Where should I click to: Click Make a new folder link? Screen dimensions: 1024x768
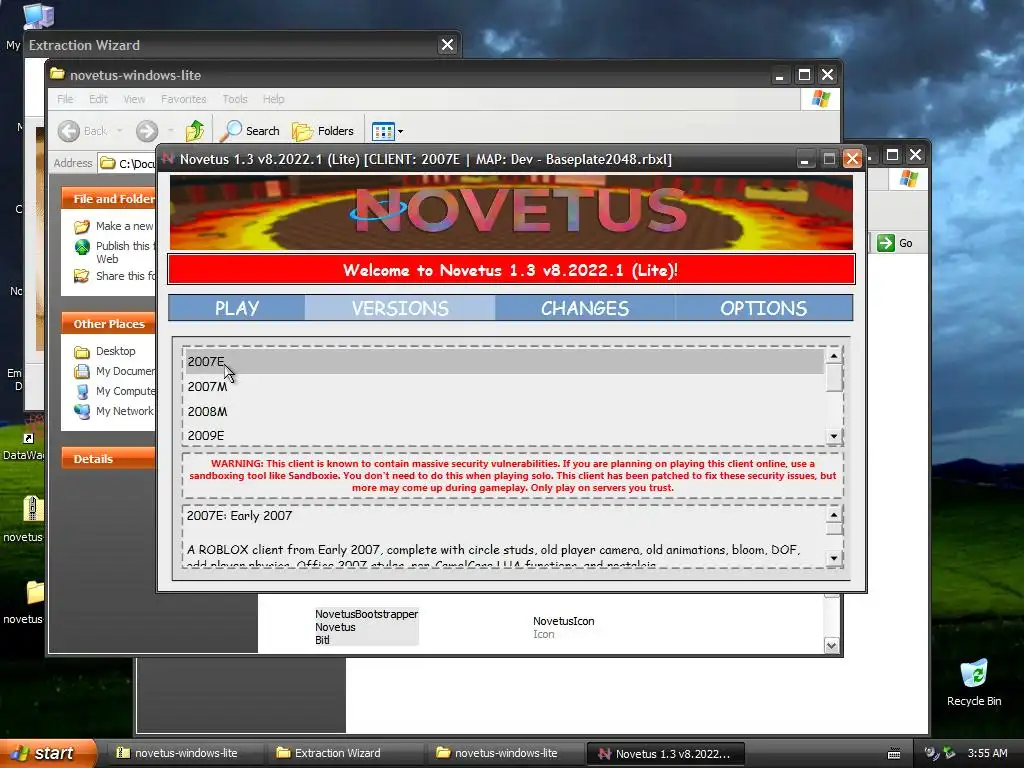pos(114,226)
